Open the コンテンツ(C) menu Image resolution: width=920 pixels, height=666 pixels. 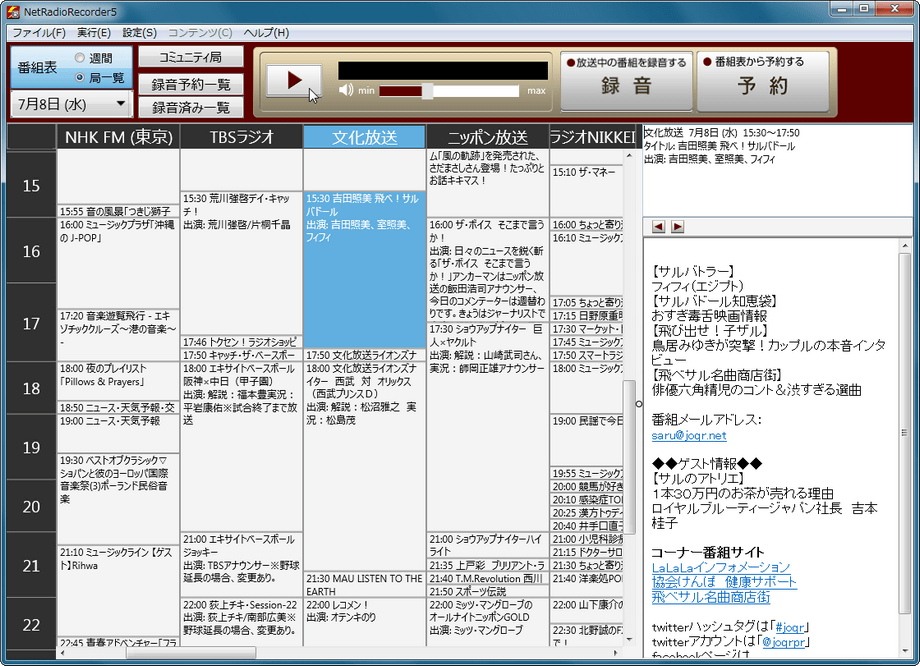click(x=200, y=33)
